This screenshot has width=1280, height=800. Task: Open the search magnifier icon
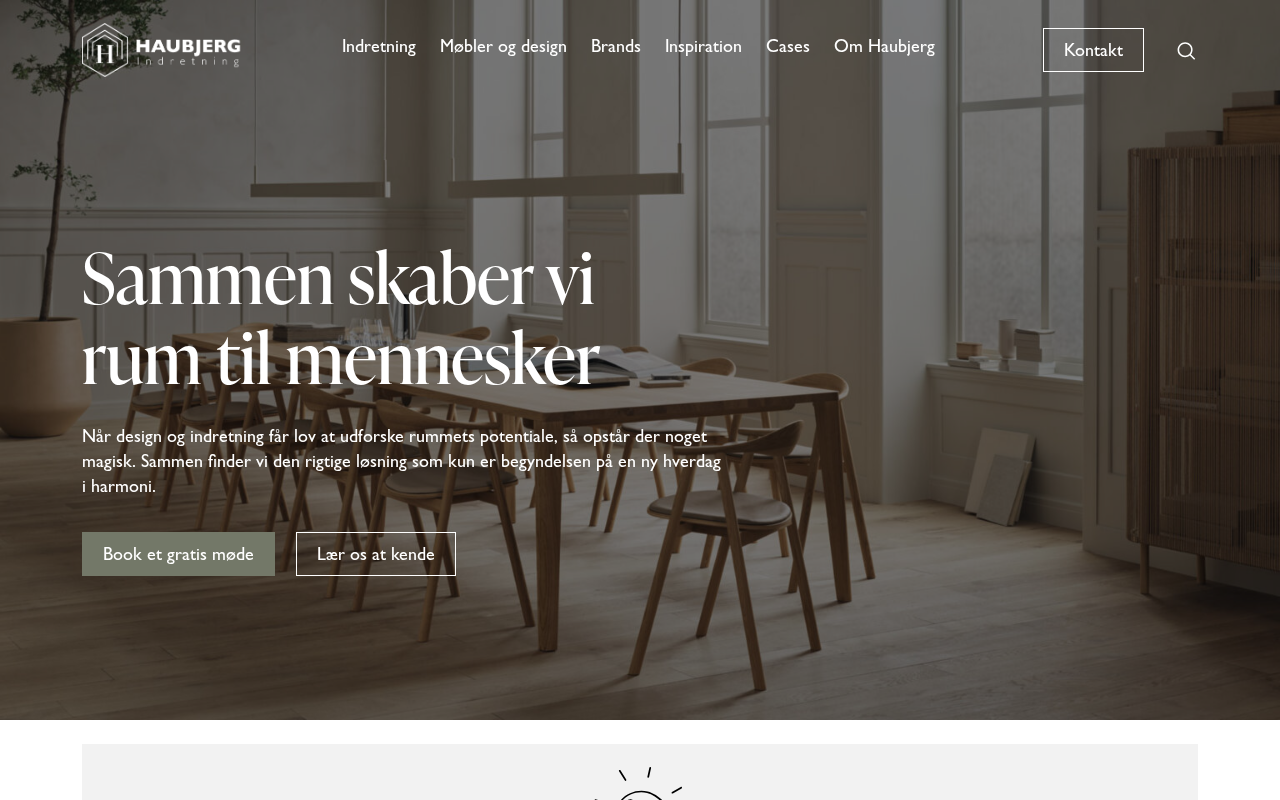[x=1186, y=51]
